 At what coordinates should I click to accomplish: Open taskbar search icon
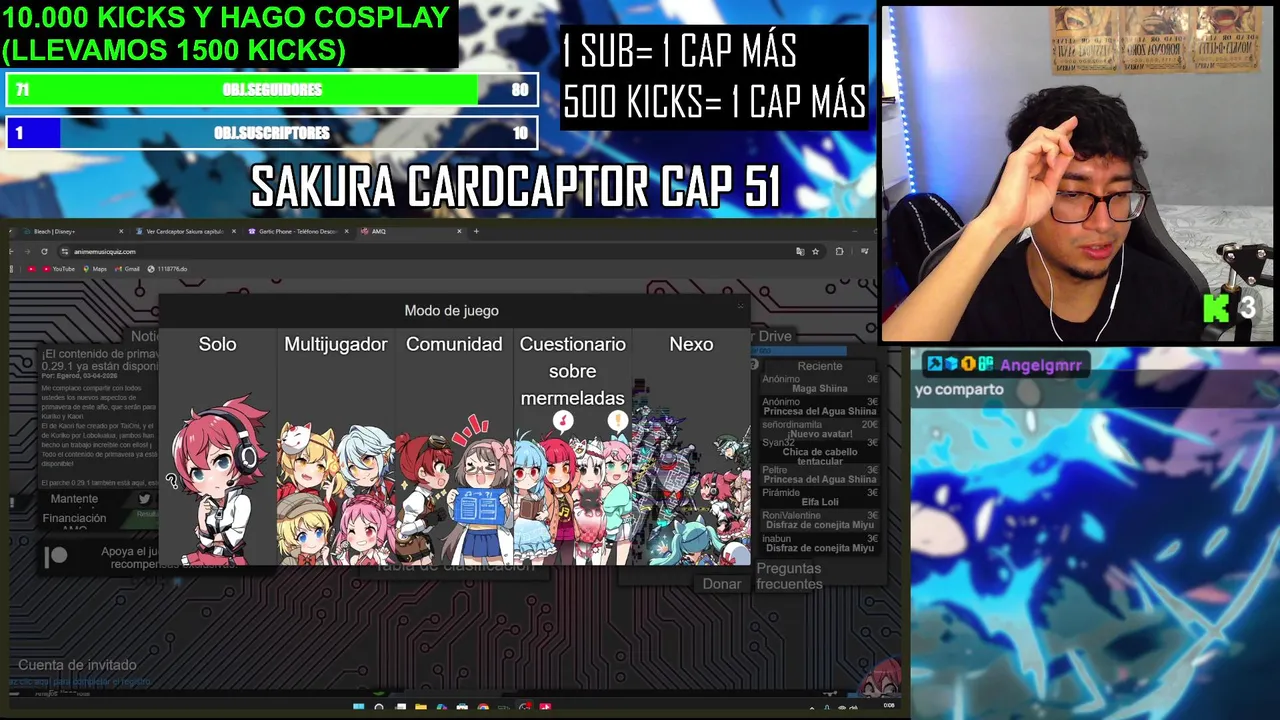click(x=379, y=707)
